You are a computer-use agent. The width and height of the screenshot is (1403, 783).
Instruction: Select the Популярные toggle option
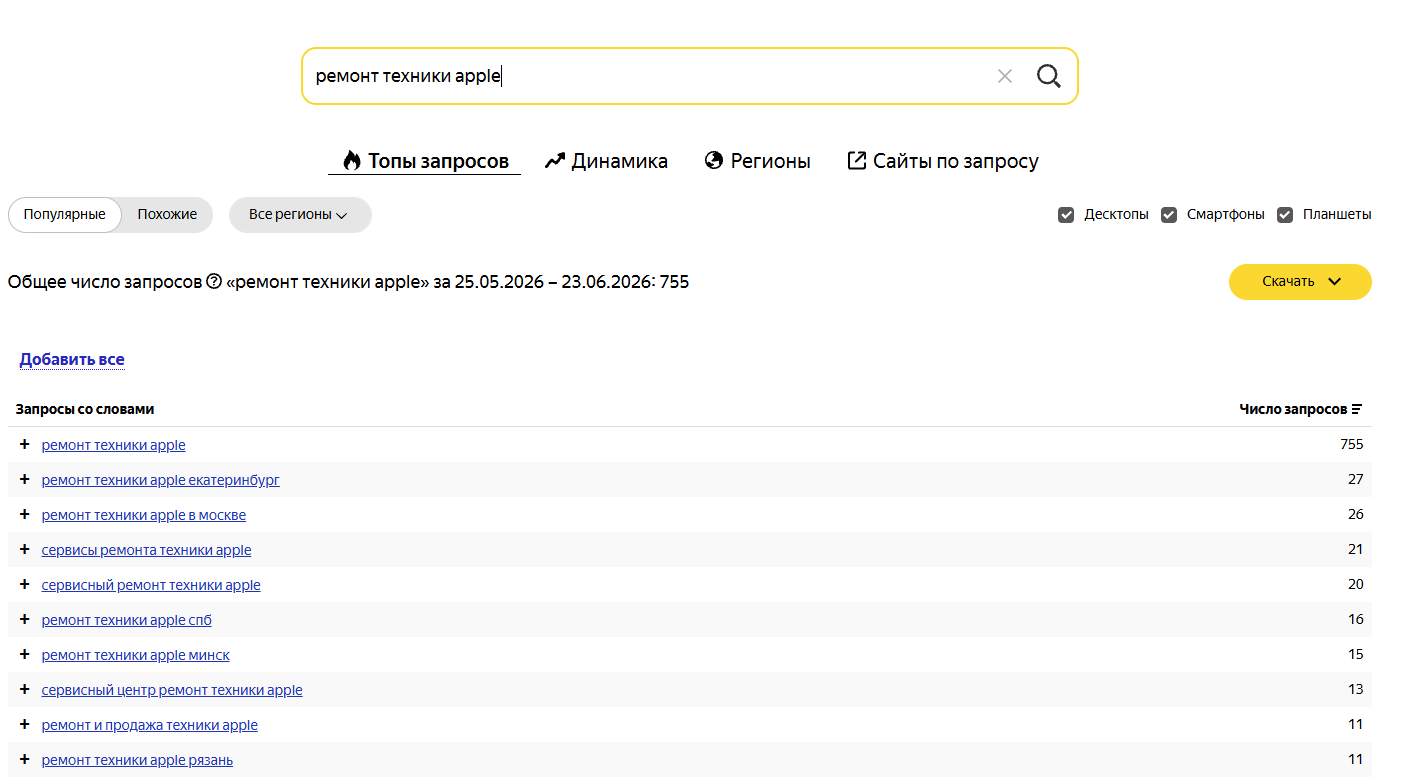(x=65, y=215)
